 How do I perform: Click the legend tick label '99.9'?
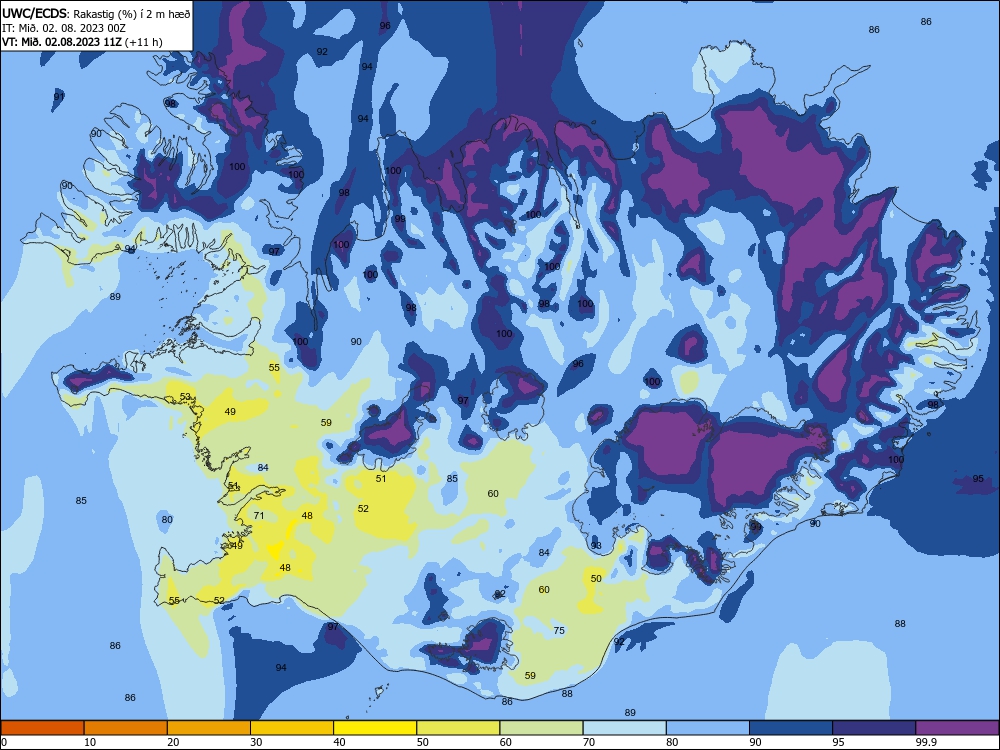[x=925, y=742]
